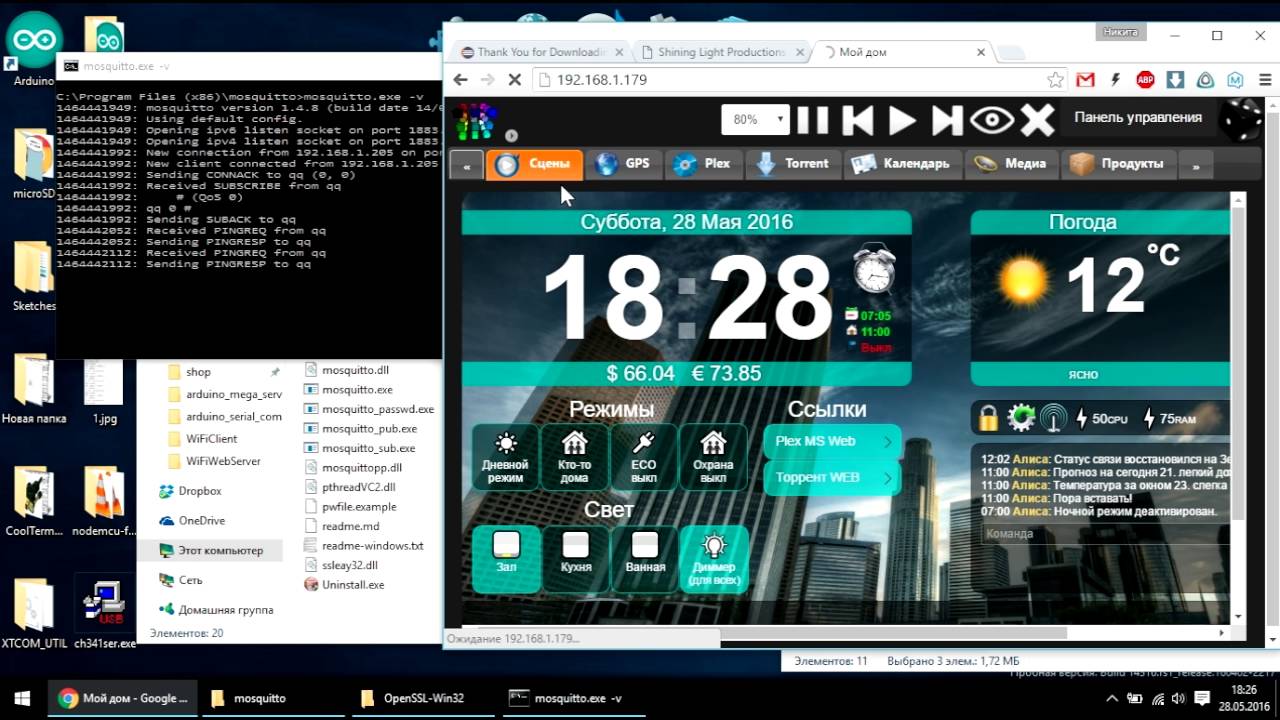Click the pause playback icon
The width and height of the screenshot is (1280, 720).
(812, 120)
